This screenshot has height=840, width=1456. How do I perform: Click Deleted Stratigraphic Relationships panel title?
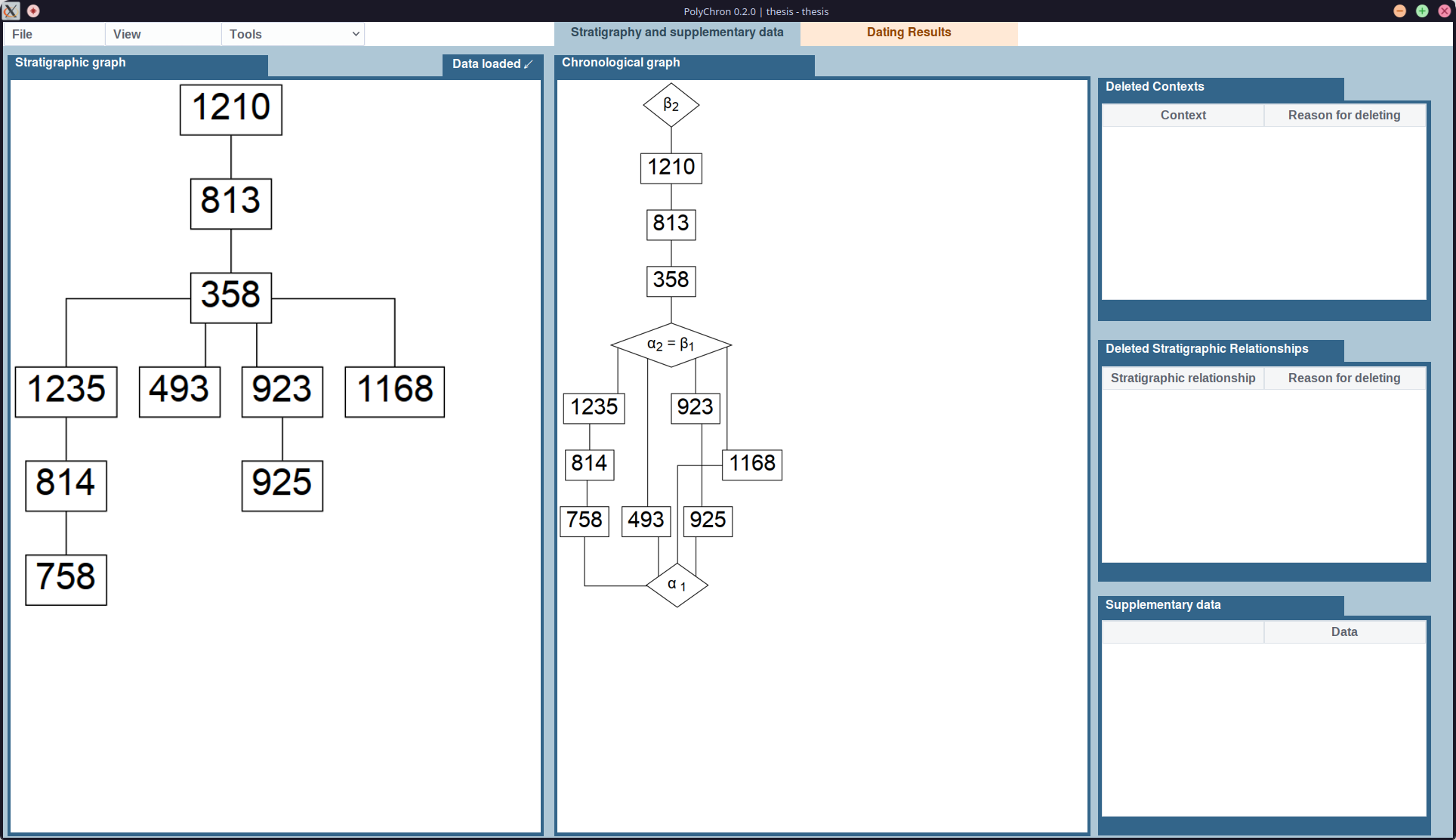pos(1207,349)
